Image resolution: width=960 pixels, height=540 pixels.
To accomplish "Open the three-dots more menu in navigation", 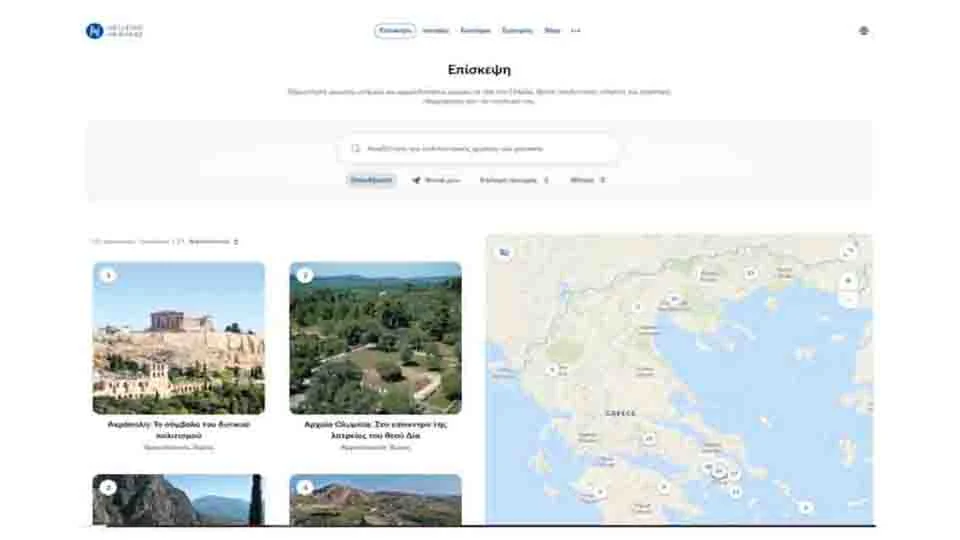I will 575,31.
